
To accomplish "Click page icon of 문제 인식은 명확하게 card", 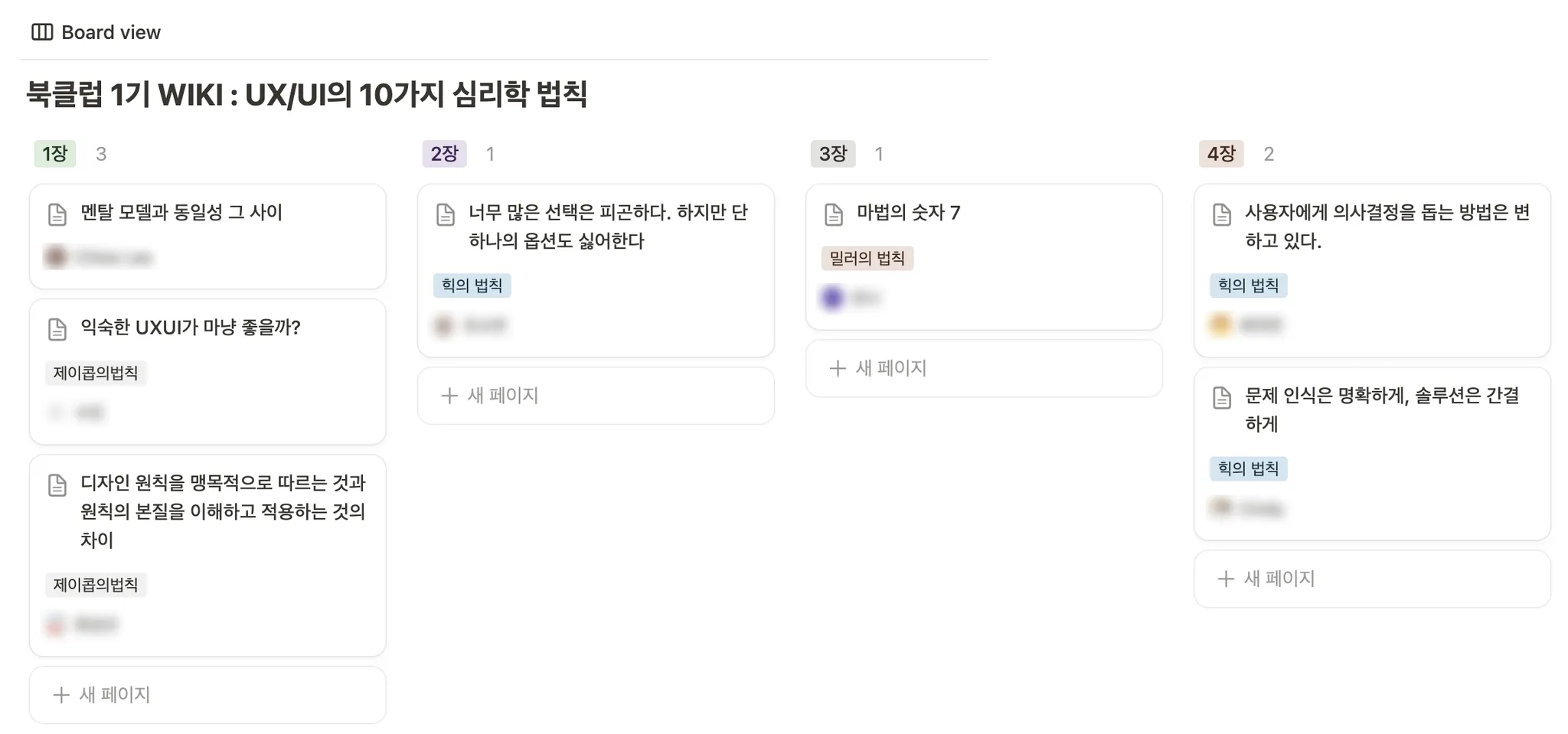I will pos(1222,397).
